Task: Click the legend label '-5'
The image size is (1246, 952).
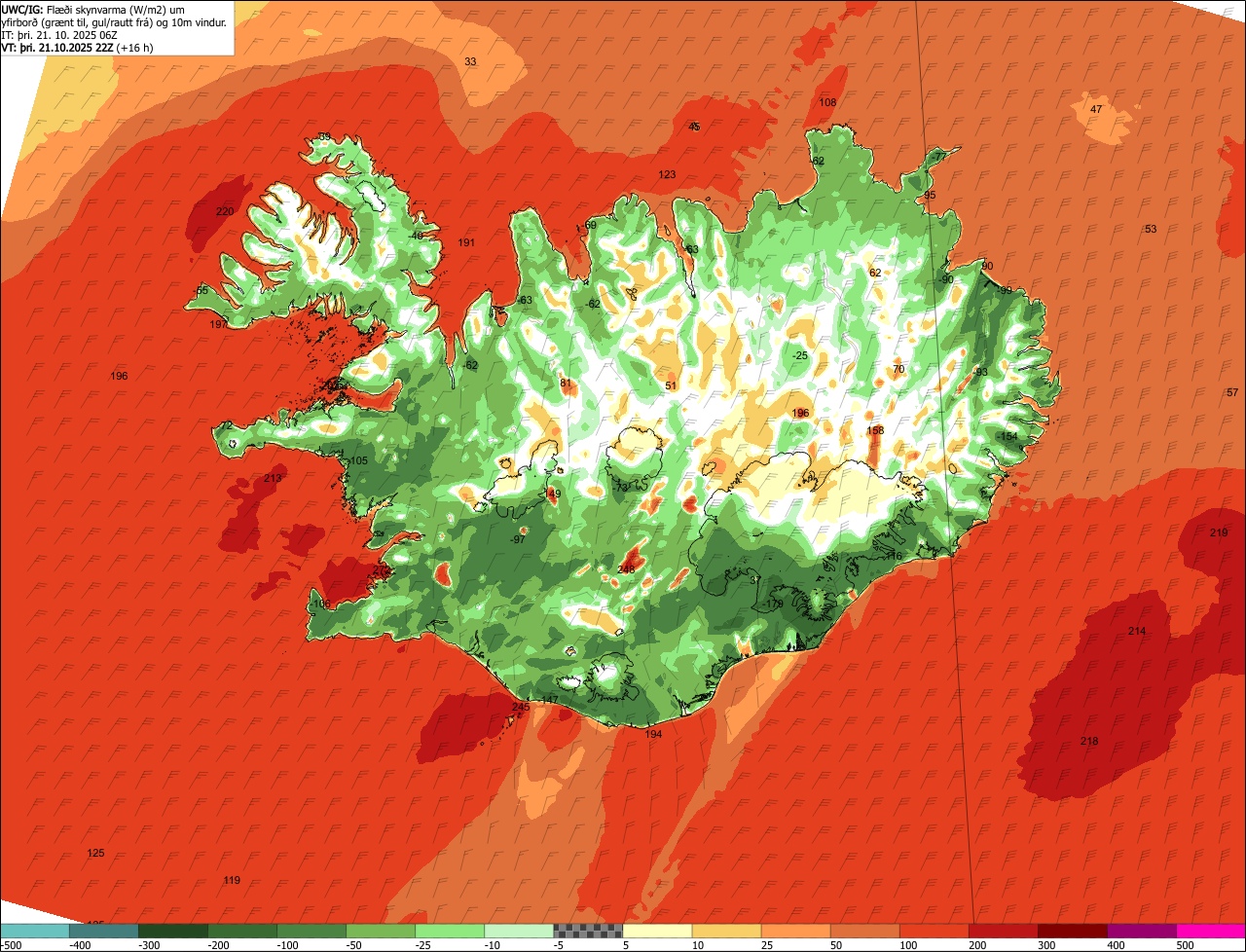Action: (x=561, y=945)
